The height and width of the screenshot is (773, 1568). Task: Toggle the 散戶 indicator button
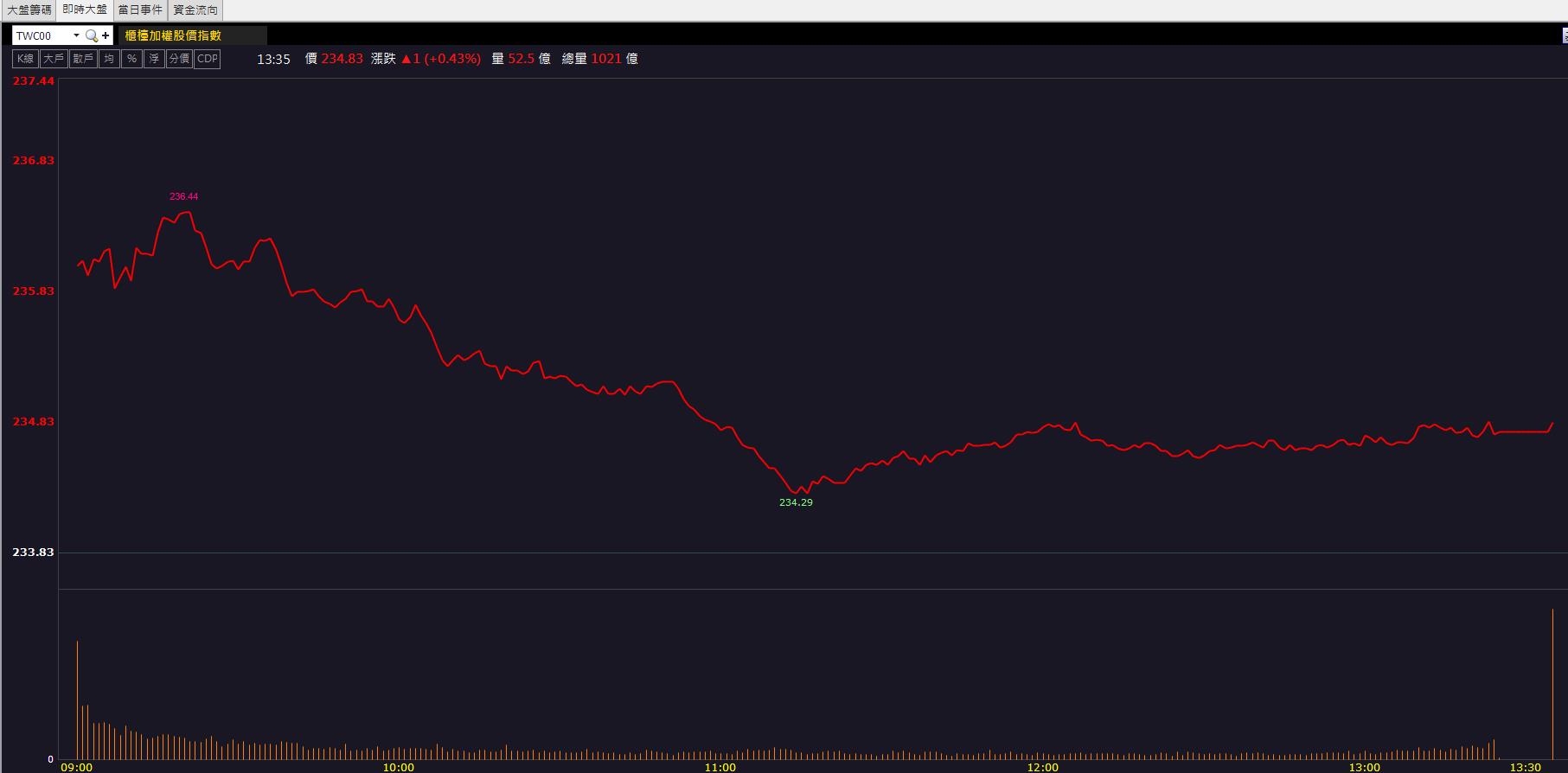(x=83, y=59)
